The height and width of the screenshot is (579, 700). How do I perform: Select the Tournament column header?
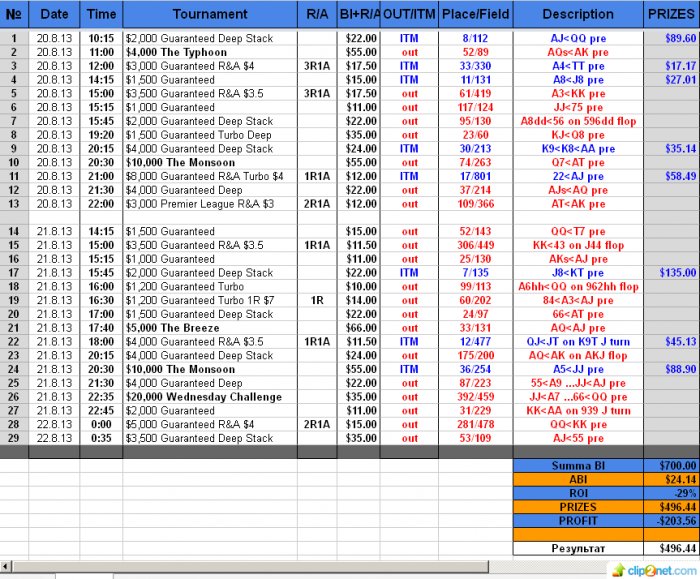click(x=210, y=14)
